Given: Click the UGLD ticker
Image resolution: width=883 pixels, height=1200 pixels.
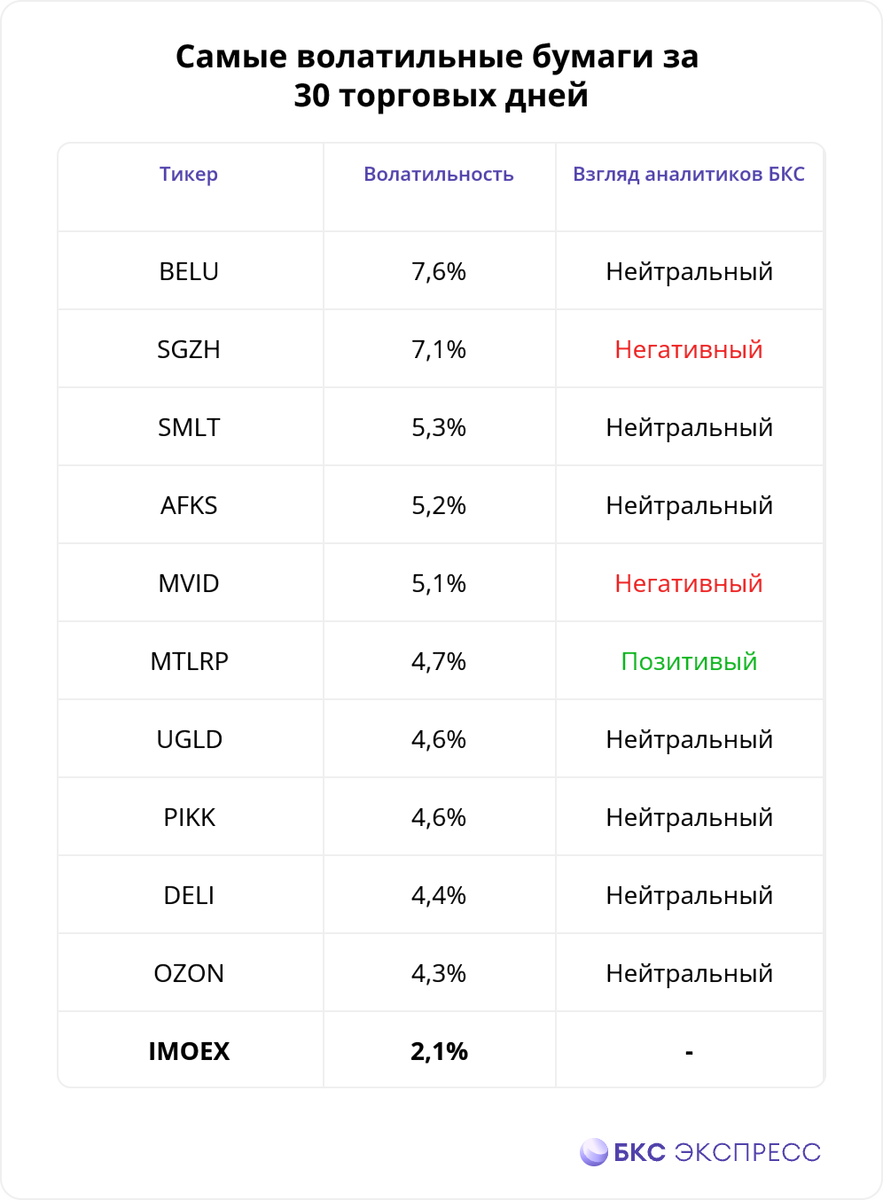Looking at the screenshot, I should pyautogui.click(x=189, y=739).
